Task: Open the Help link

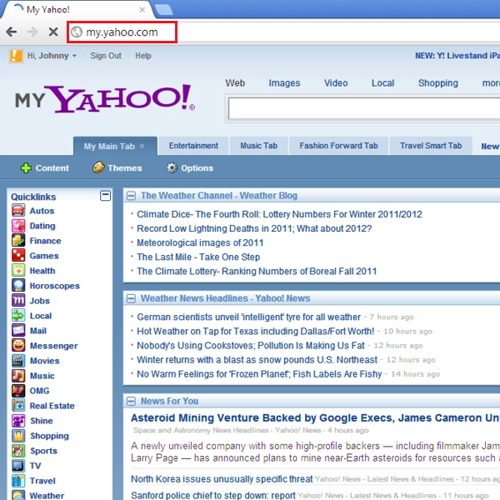Action: tap(143, 56)
